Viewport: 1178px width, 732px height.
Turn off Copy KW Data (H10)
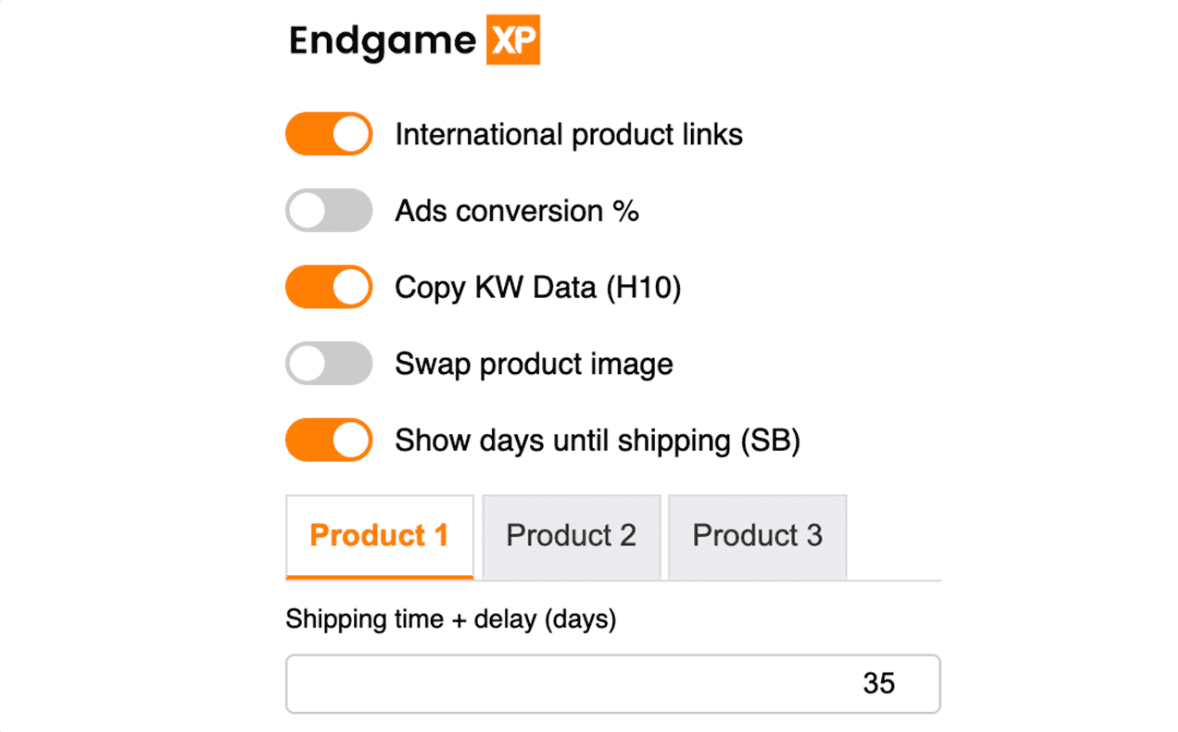click(x=328, y=286)
